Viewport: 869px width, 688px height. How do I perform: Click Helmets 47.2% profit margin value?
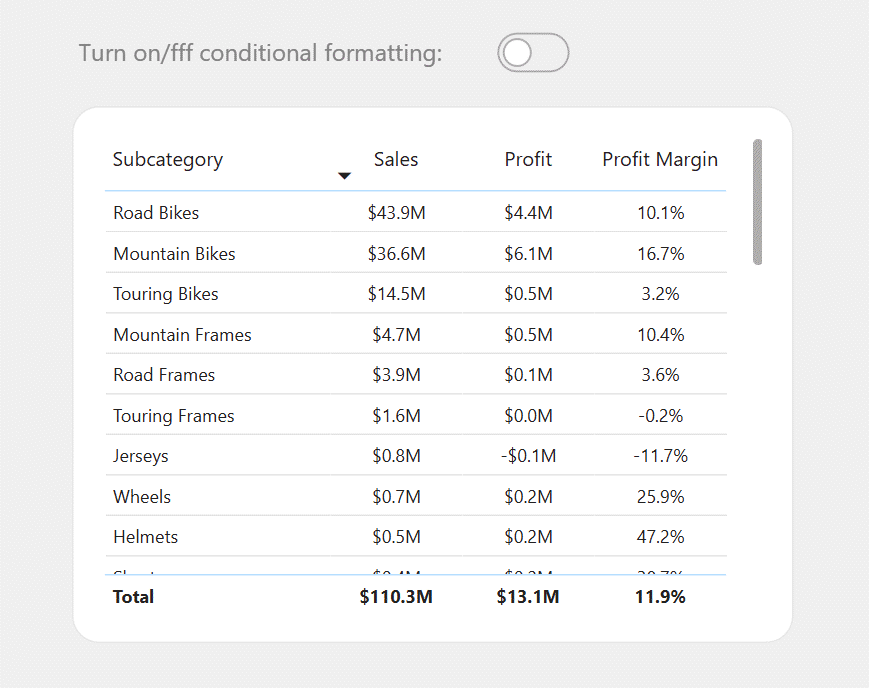point(660,537)
